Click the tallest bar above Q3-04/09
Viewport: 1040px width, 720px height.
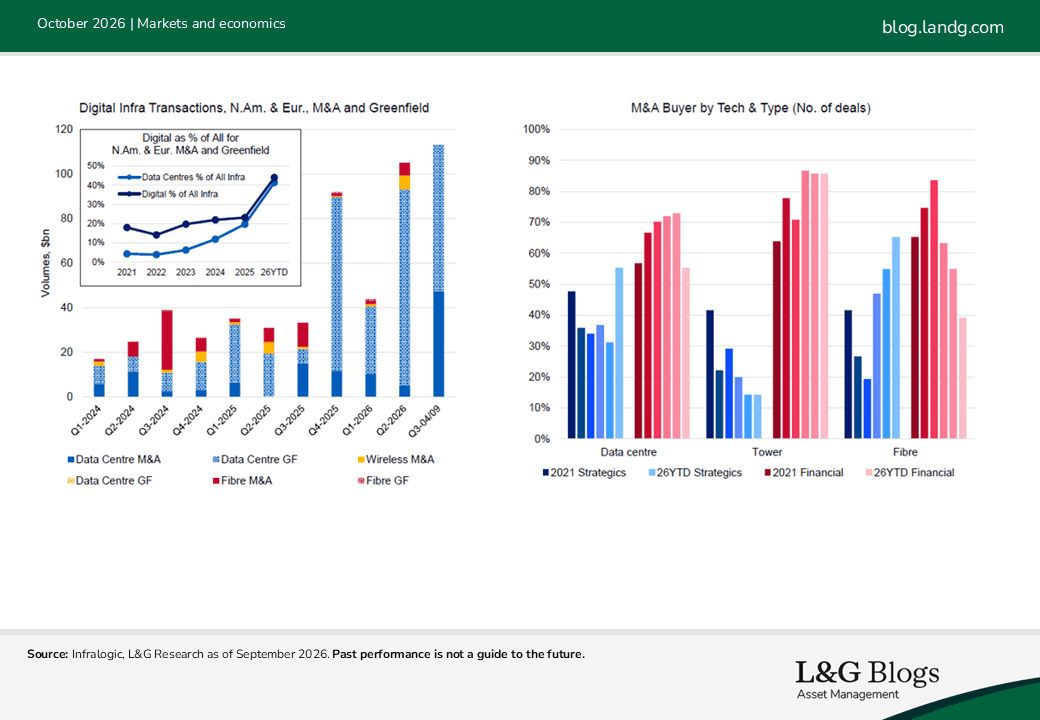(438, 270)
